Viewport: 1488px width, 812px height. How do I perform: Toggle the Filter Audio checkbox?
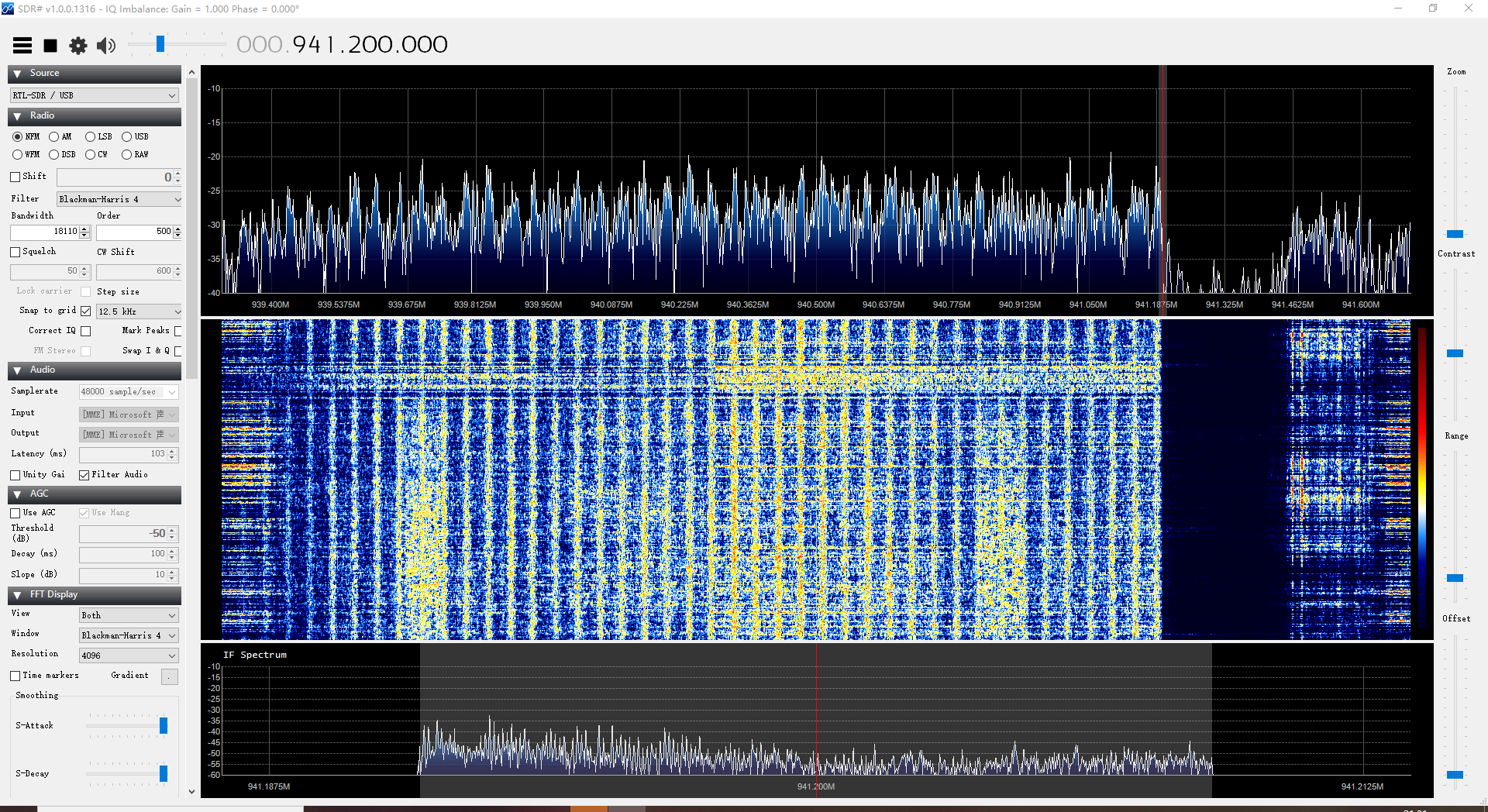(x=84, y=475)
